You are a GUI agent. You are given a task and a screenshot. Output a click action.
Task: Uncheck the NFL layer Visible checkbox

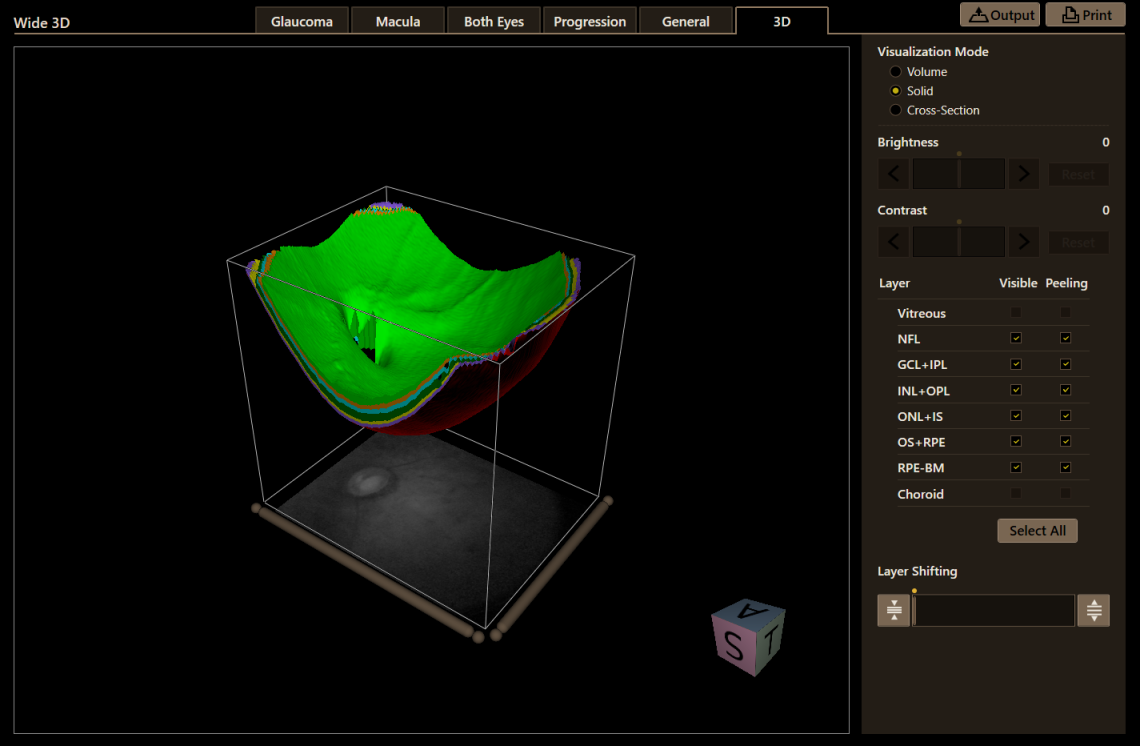click(1016, 339)
